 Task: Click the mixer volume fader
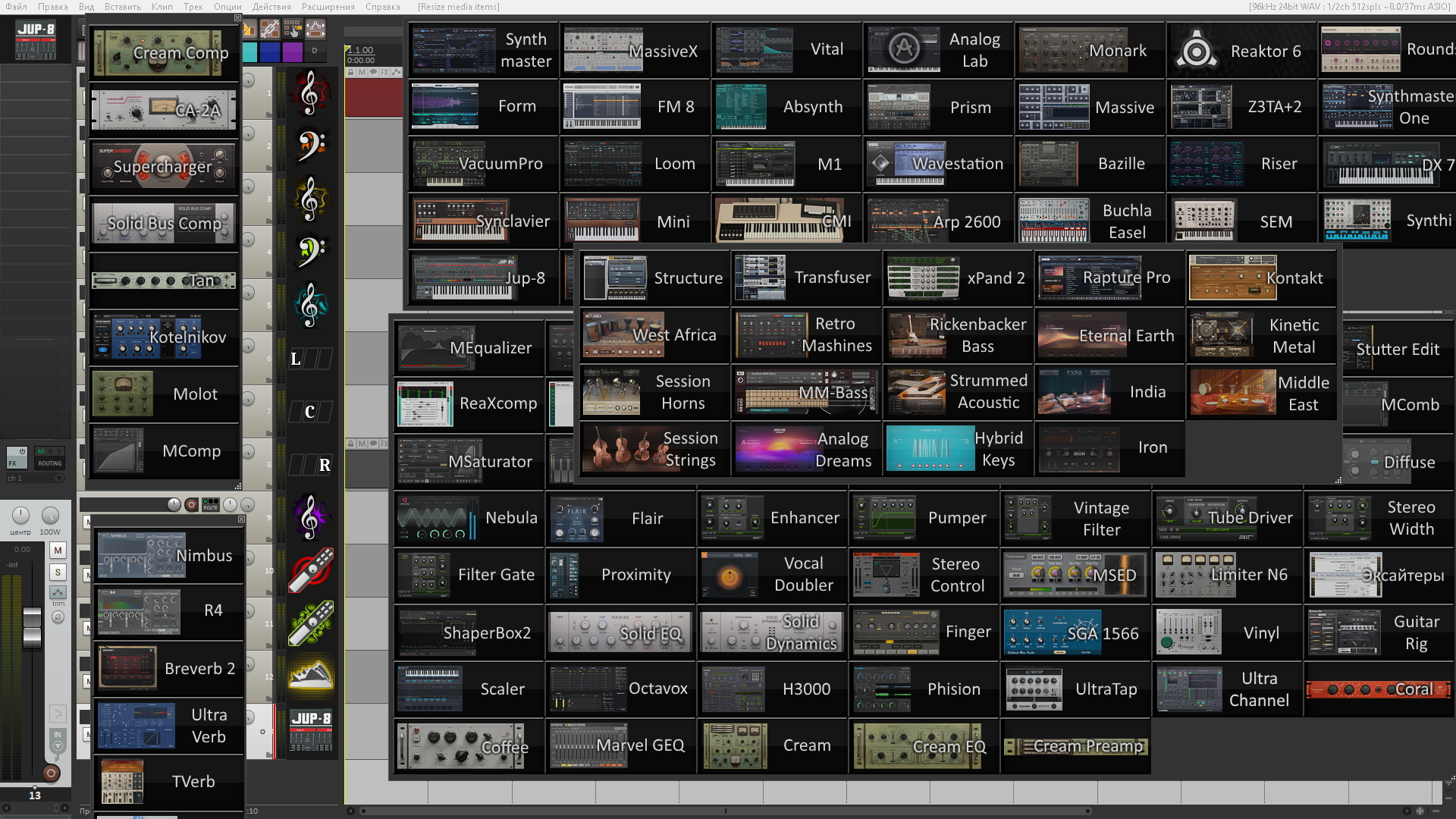pyautogui.click(x=32, y=627)
